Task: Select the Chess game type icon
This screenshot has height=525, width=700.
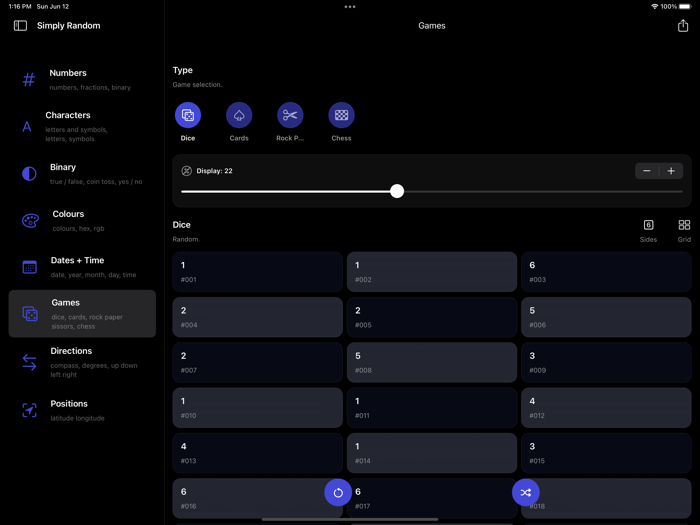Action: [x=342, y=115]
